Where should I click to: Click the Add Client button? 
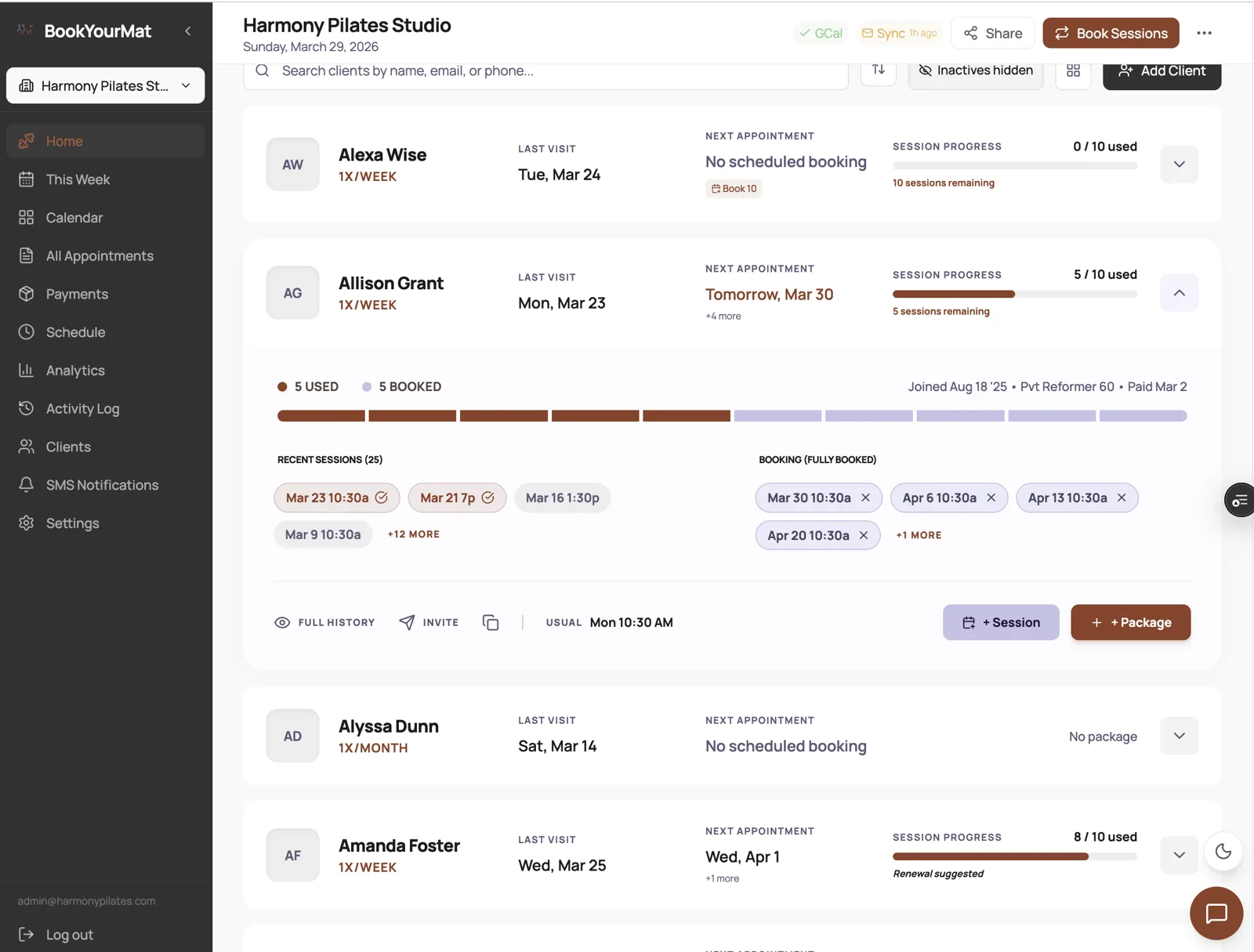[x=1162, y=71]
